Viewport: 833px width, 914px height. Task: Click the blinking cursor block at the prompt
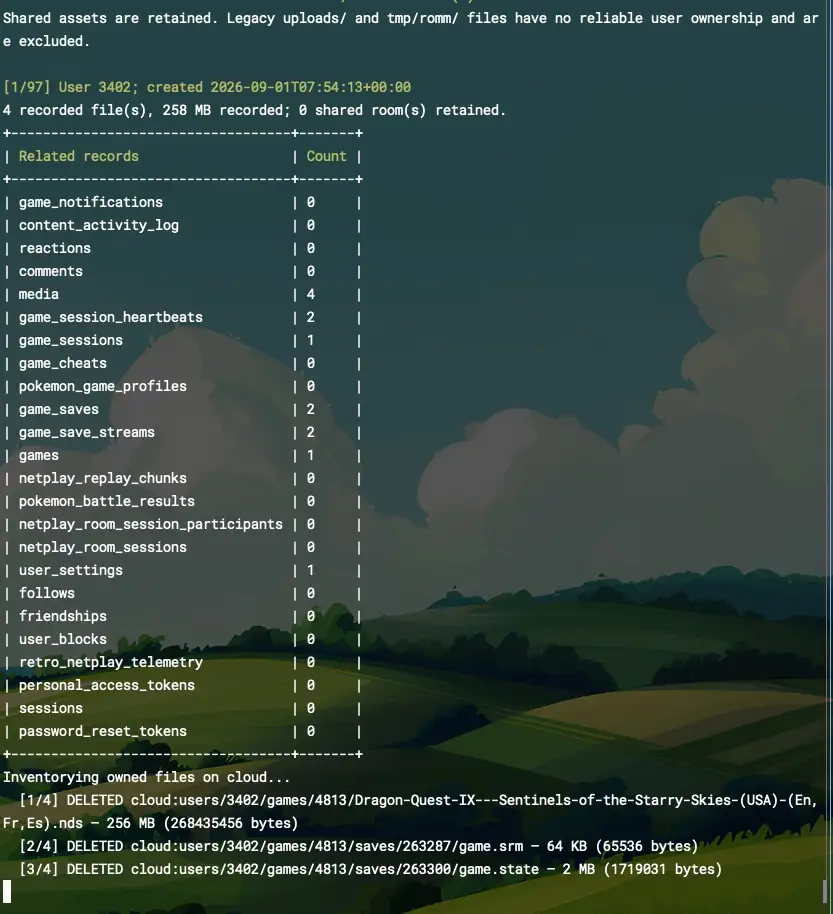coord(7,892)
